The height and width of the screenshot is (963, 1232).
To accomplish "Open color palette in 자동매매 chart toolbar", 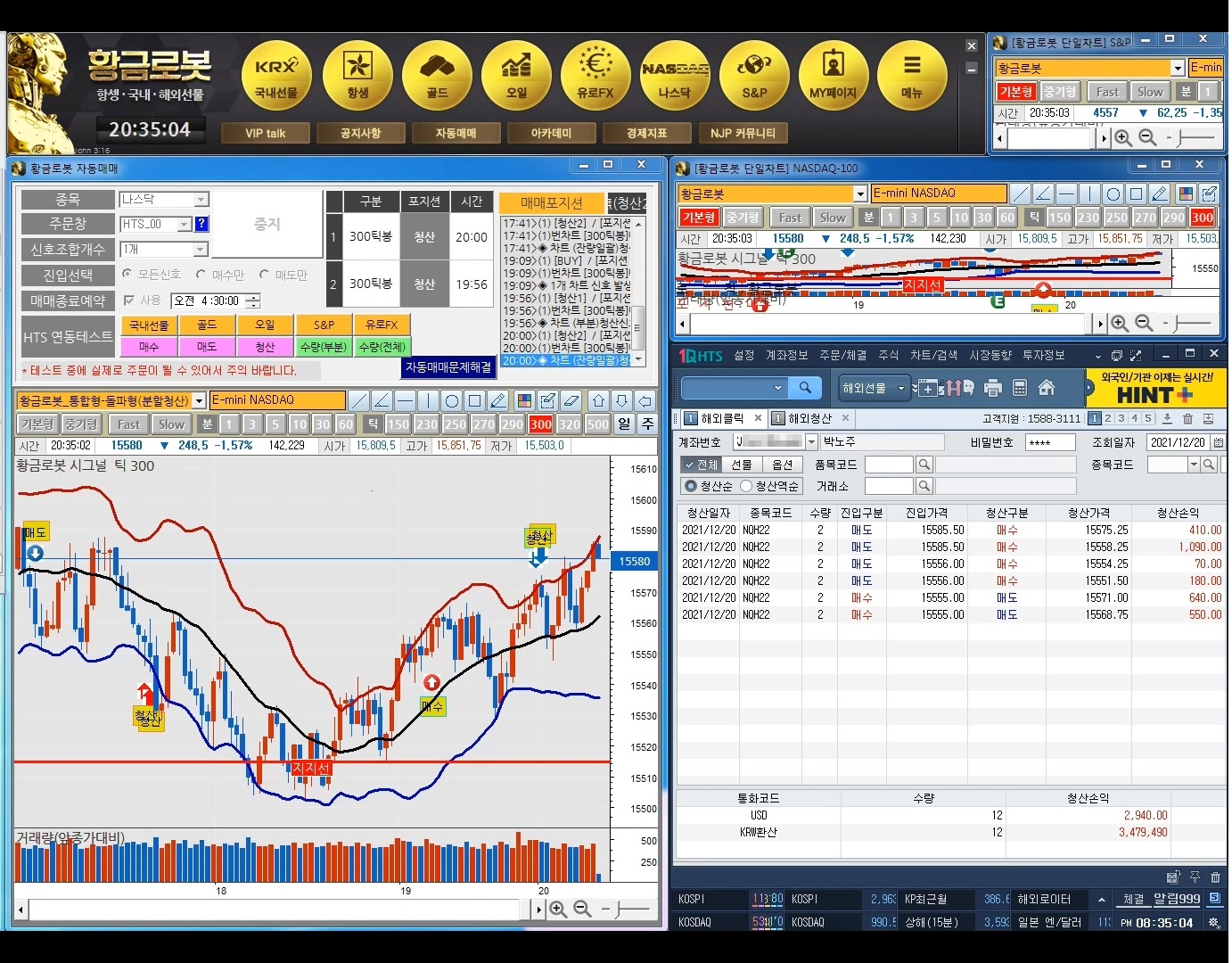I will click(x=525, y=400).
